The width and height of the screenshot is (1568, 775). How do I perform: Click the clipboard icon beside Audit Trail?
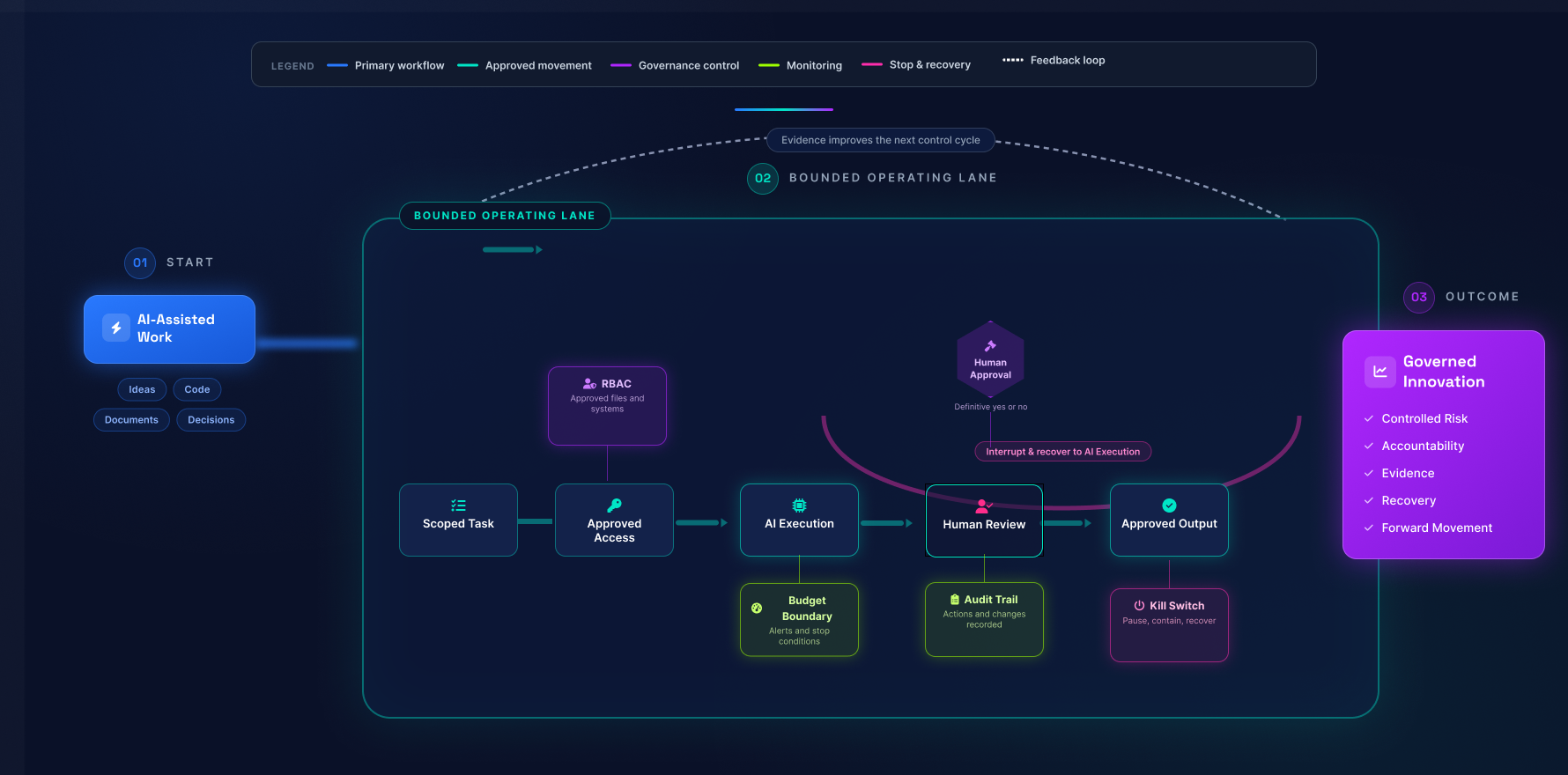[x=955, y=600]
